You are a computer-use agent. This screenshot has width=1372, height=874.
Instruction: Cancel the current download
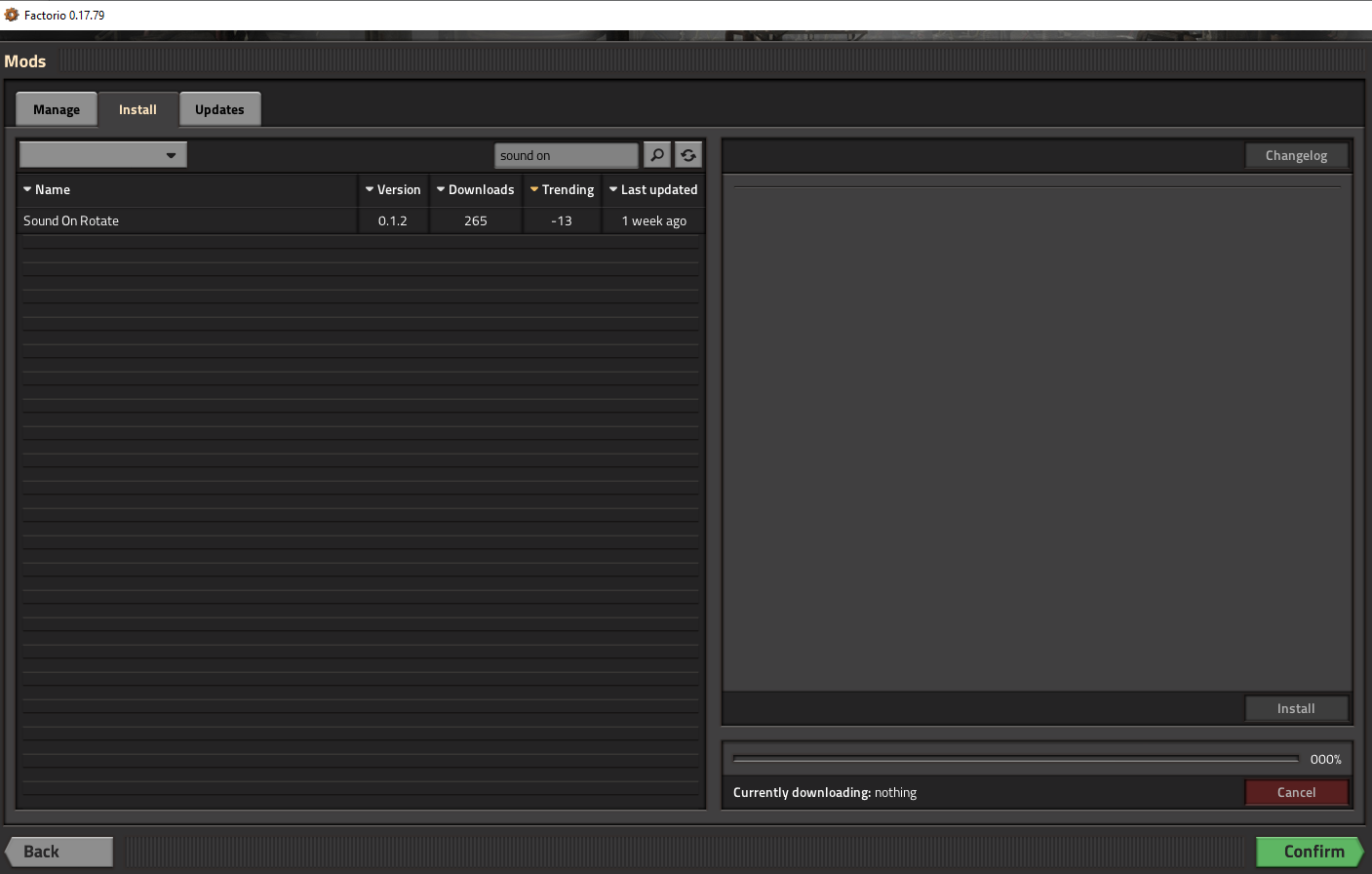[1296, 792]
